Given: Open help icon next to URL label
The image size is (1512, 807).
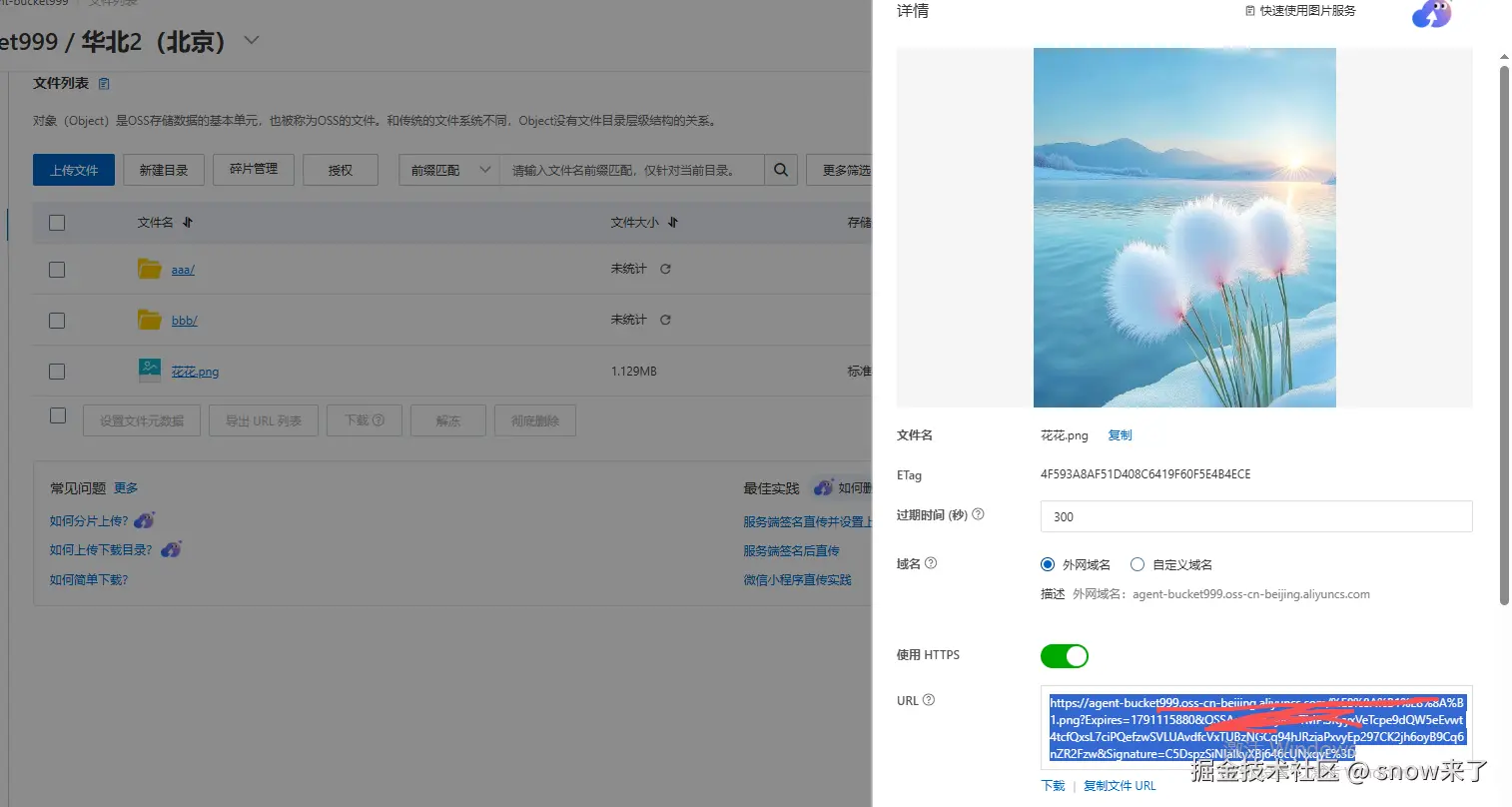Looking at the screenshot, I should pos(929,700).
